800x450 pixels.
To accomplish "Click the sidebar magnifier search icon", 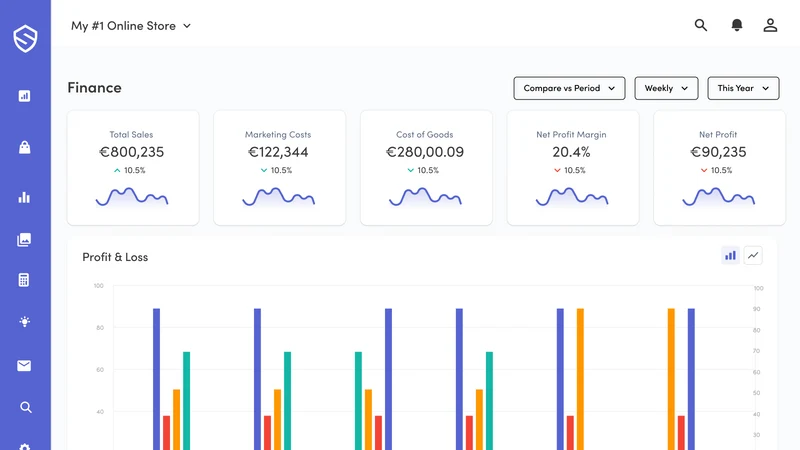I will pyautogui.click(x=26, y=407).
